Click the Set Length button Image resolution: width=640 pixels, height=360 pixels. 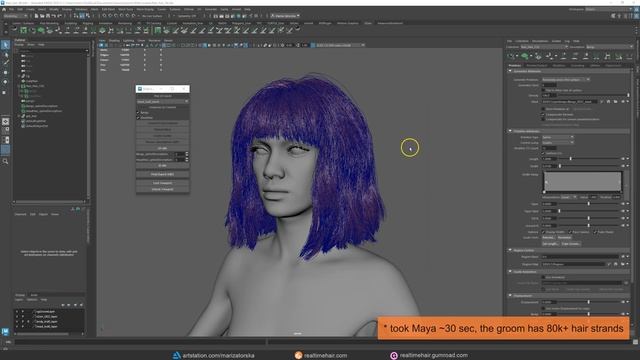550,244
